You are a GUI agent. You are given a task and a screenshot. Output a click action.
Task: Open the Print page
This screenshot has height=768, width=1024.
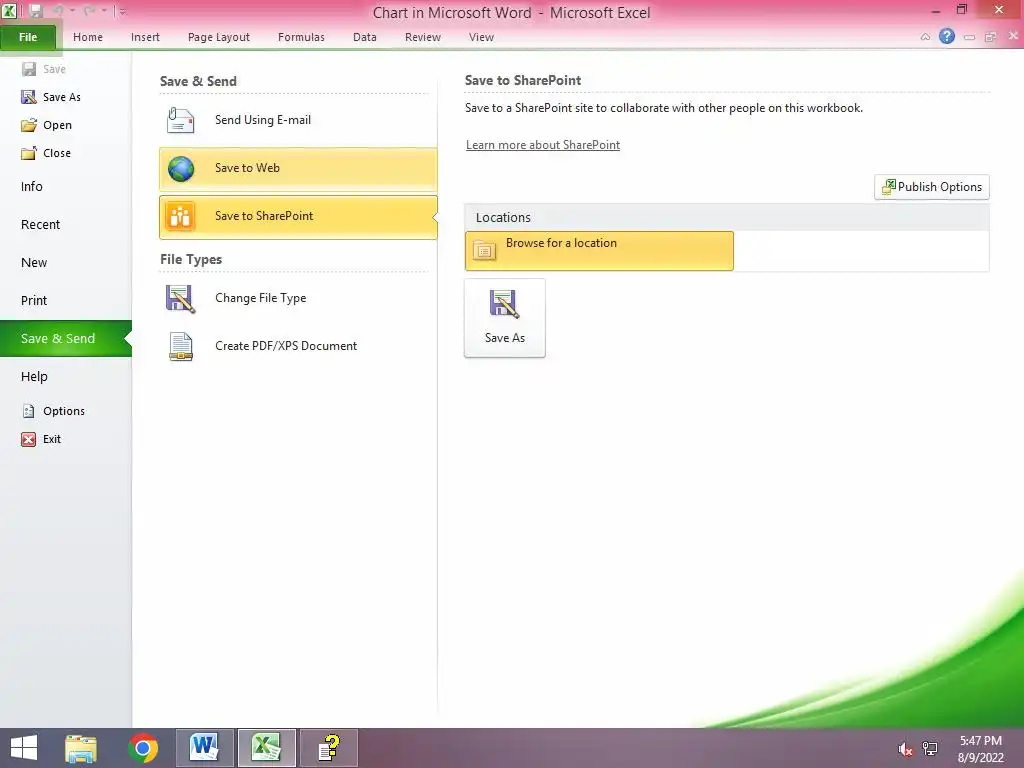(34, 300)
